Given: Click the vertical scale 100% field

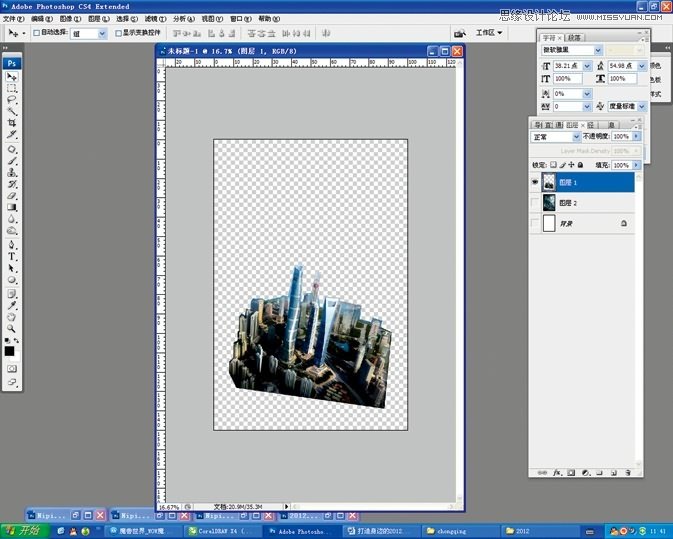Looking at the screenshot, I should (x=568, y=79).
